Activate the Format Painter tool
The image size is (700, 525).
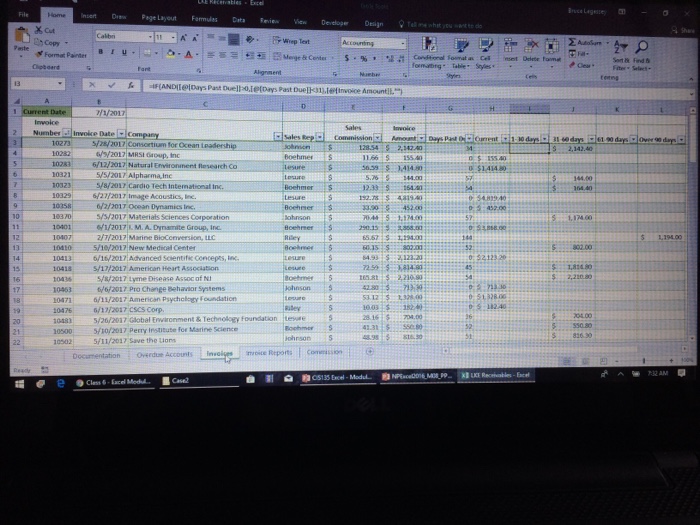(61, 54)
